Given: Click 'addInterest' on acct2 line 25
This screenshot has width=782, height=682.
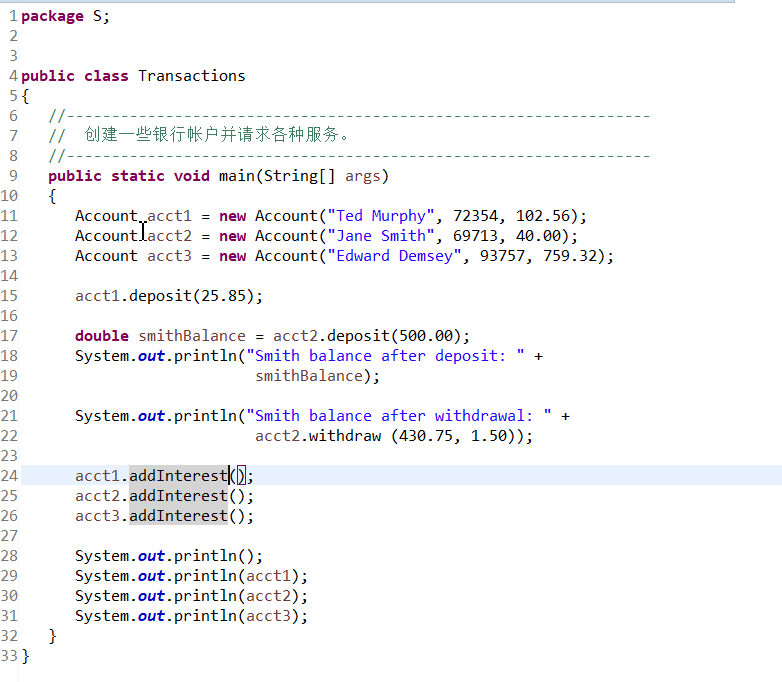Looking at the screenshot, I should click(179, 495).
